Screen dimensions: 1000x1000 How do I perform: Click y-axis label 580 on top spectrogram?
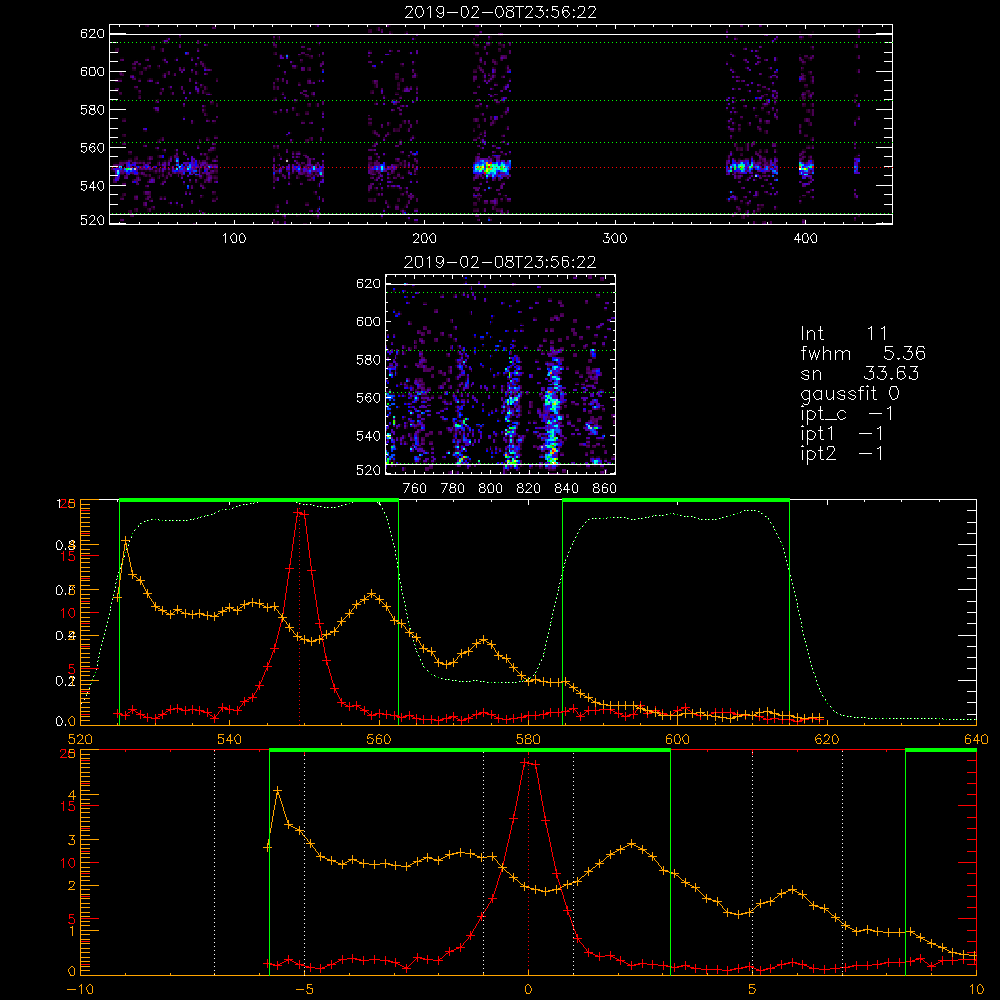(x=92, y=110)
